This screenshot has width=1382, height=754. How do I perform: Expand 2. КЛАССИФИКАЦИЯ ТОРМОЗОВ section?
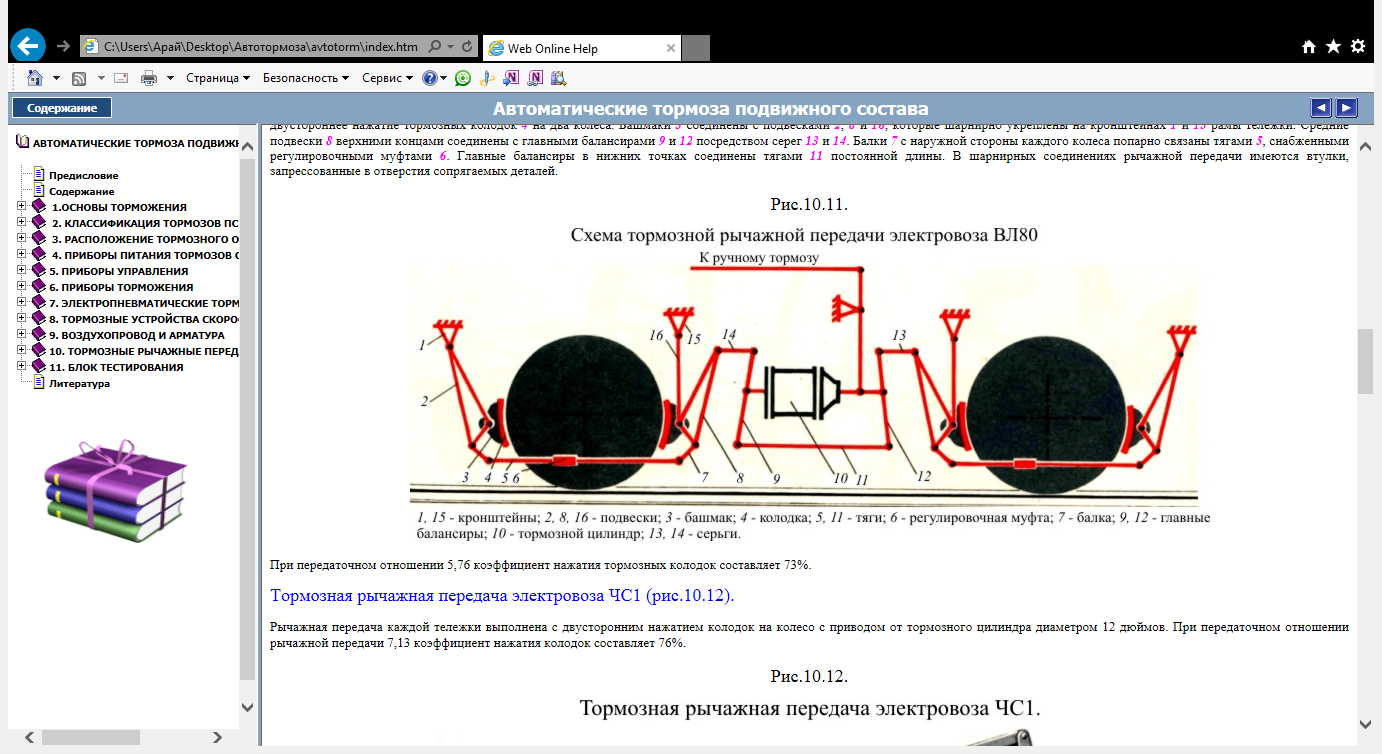click(22, 223)
